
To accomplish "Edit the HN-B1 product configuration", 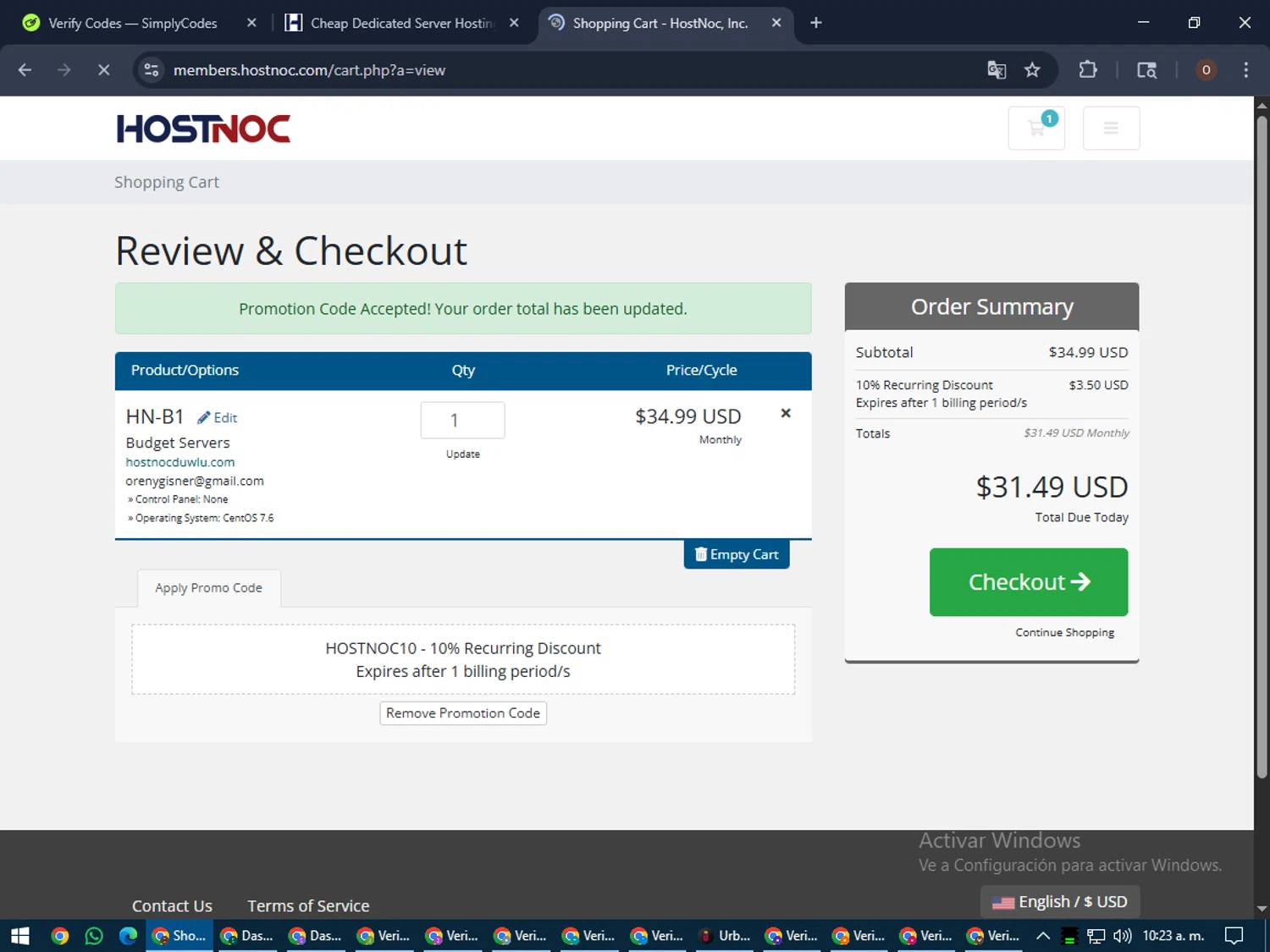I will (218, 417).
